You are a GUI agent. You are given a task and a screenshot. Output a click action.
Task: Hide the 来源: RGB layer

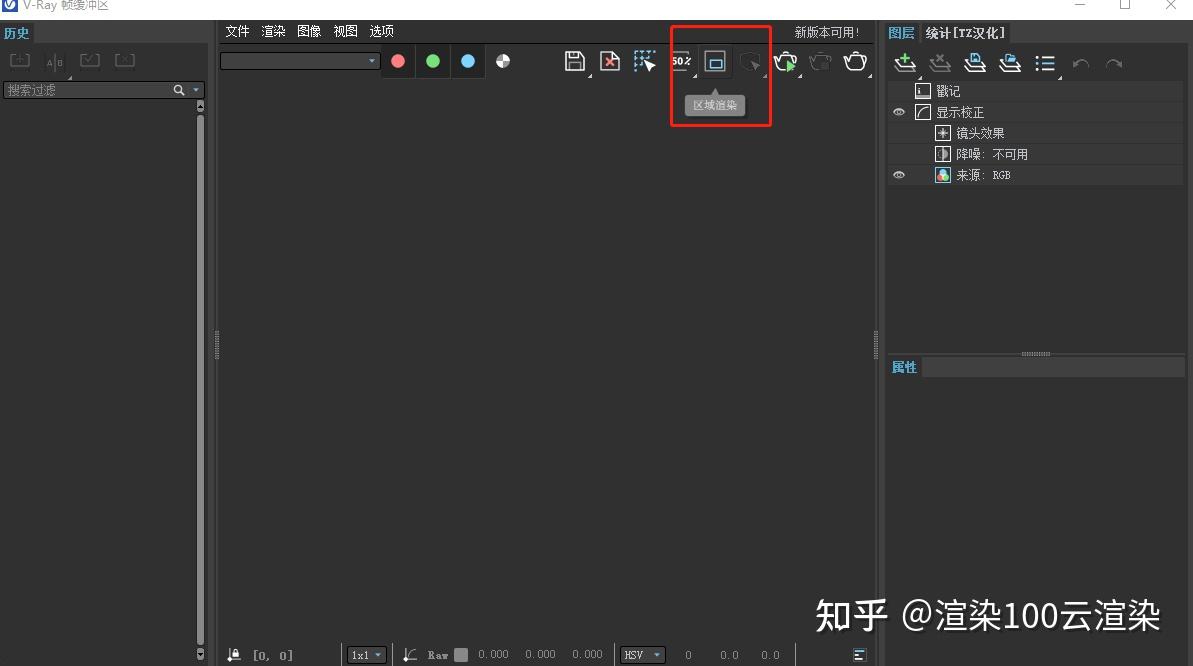pyautogui.click(x=899, y=174)
